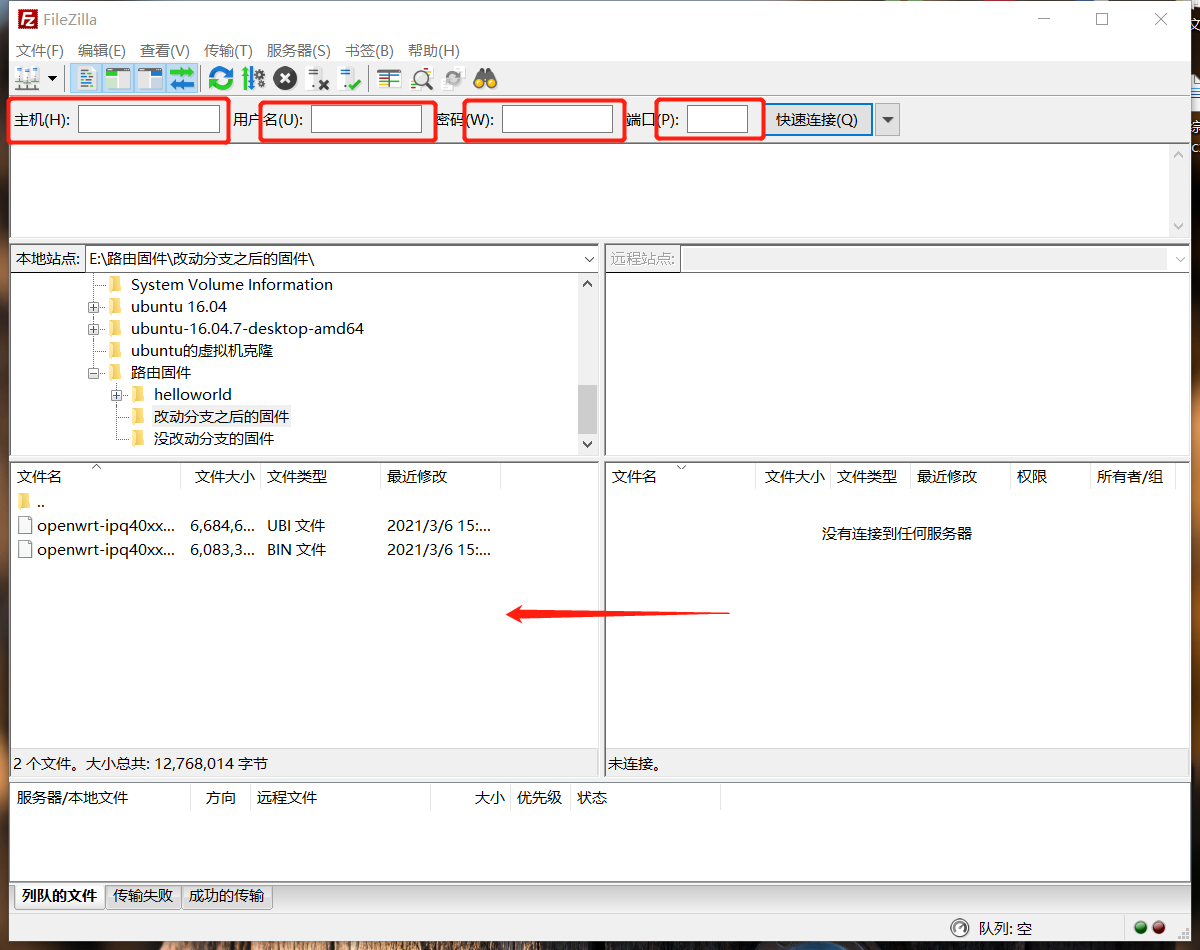Open the 帮助(H) menu
This screenshot has height=950, width=1200.
click(433, 50)
